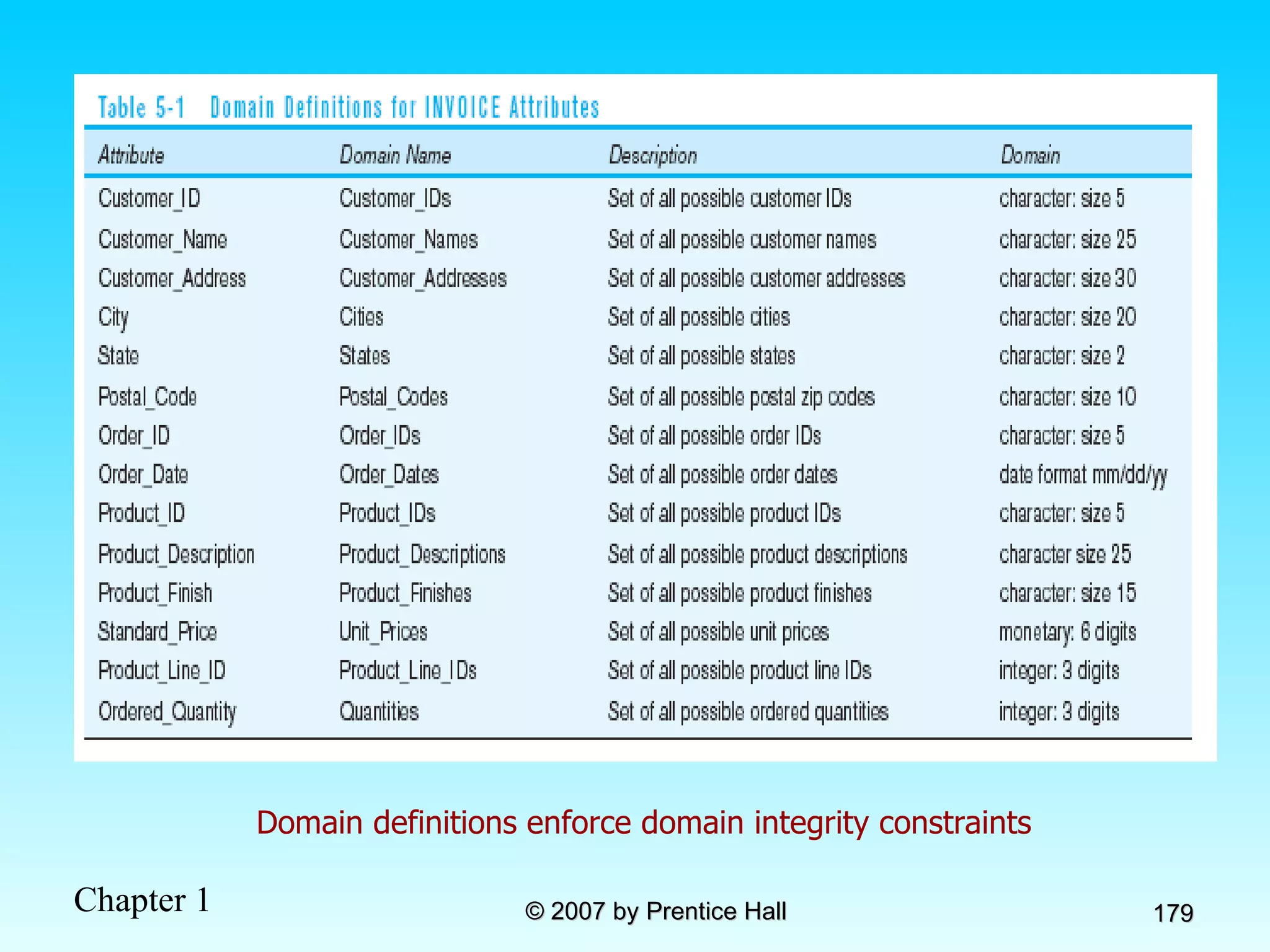Click the 'Order_Dates' domain name
The image size is (1270, 952).
coord(389,474)
